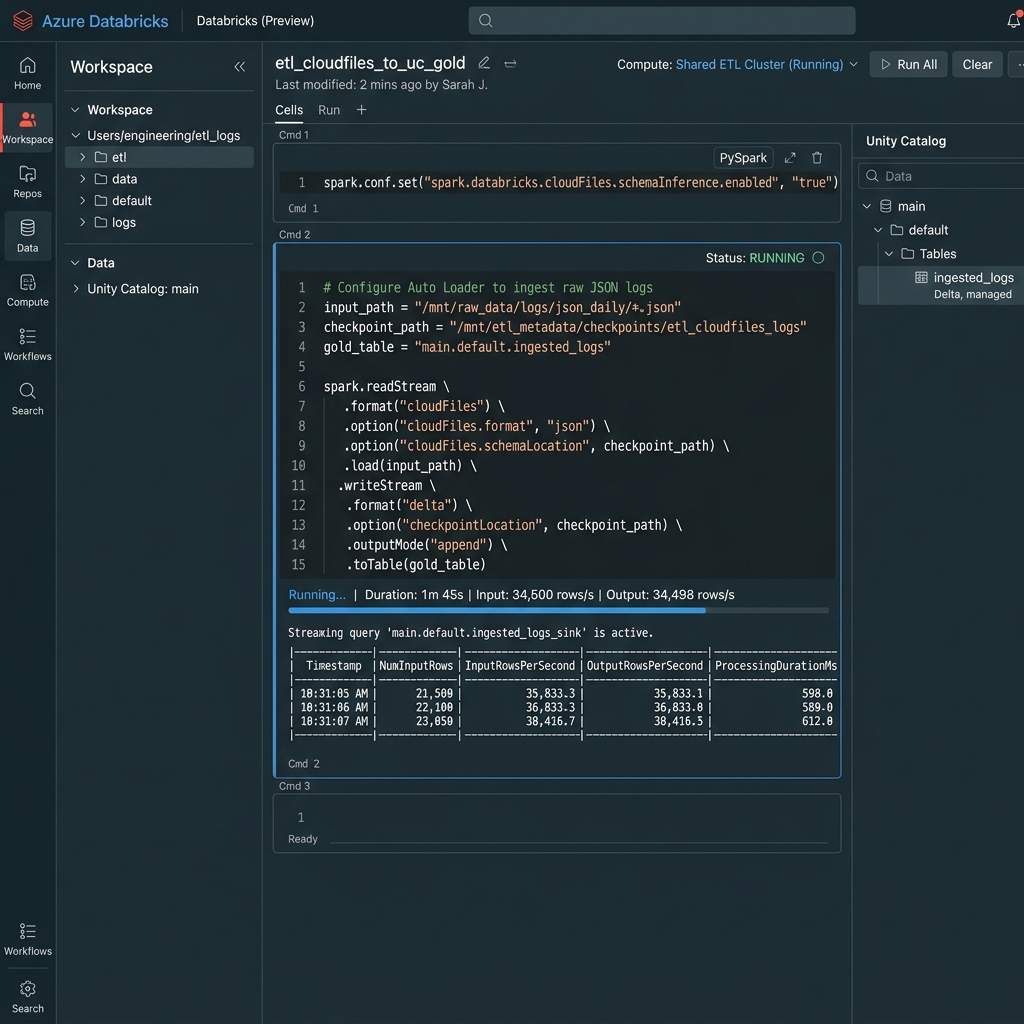Viewport: 1024px width, 1024px height.
Task: Click the streaming progress bar
Action: click(559, 611)
